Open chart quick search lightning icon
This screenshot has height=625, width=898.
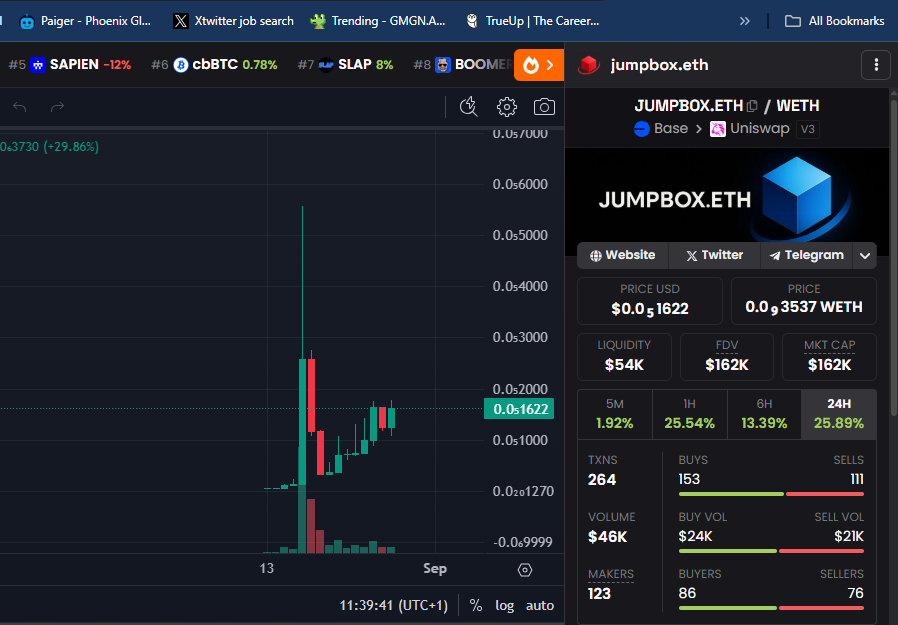(469, 107)
